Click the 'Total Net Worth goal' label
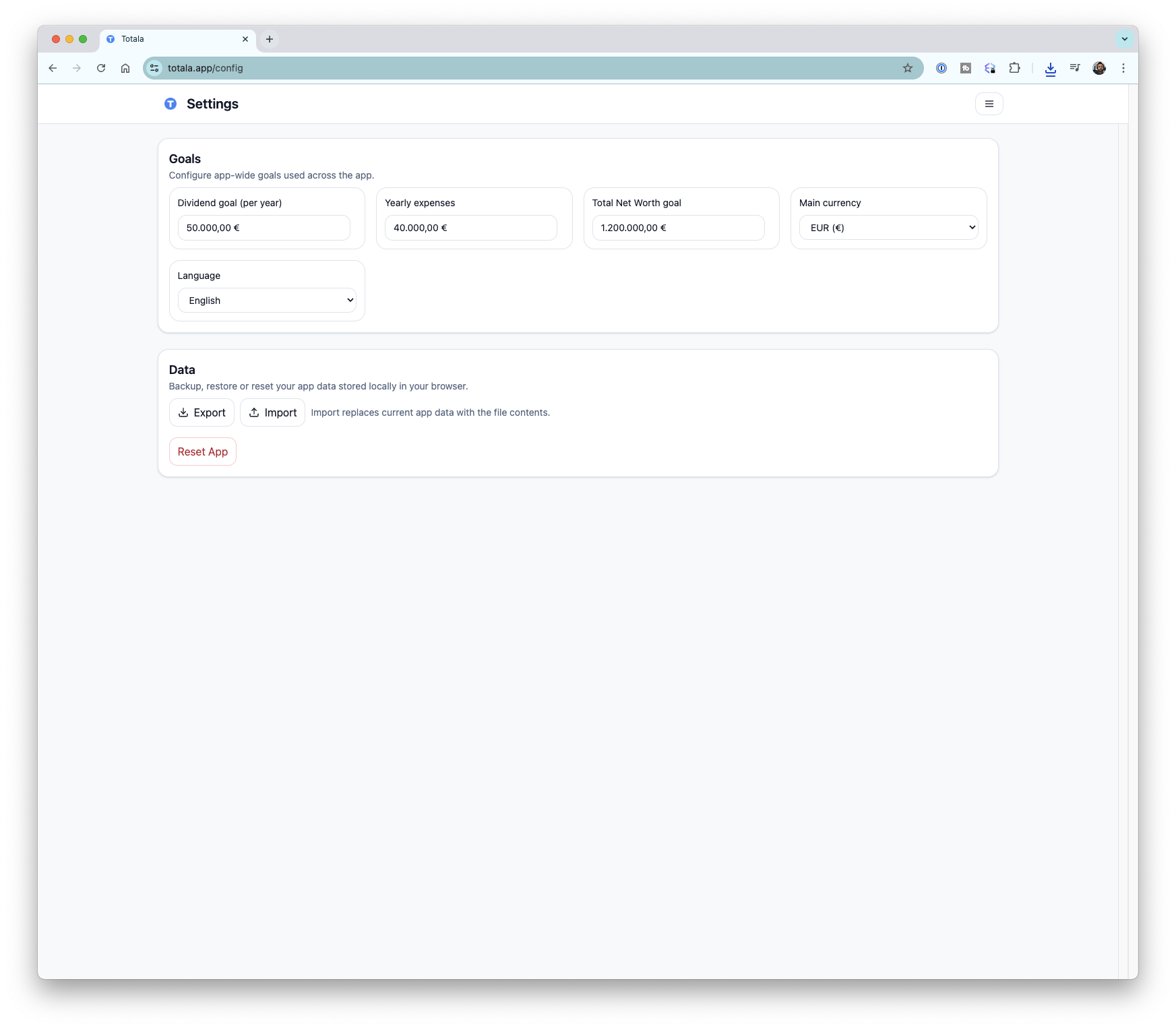 click(x=637, y=203)
